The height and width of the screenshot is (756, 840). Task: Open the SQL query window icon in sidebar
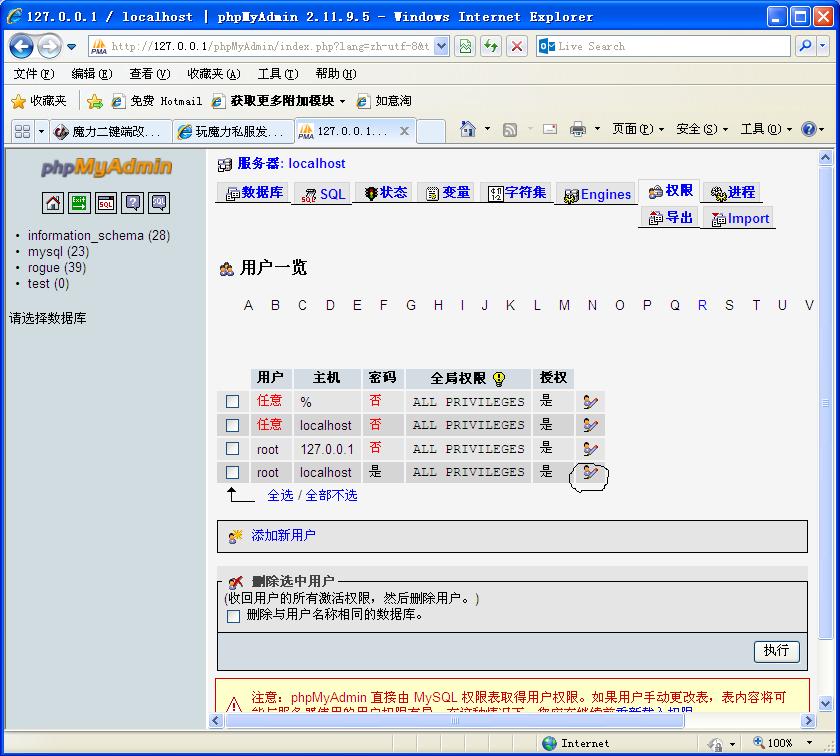tap(106, 203)
